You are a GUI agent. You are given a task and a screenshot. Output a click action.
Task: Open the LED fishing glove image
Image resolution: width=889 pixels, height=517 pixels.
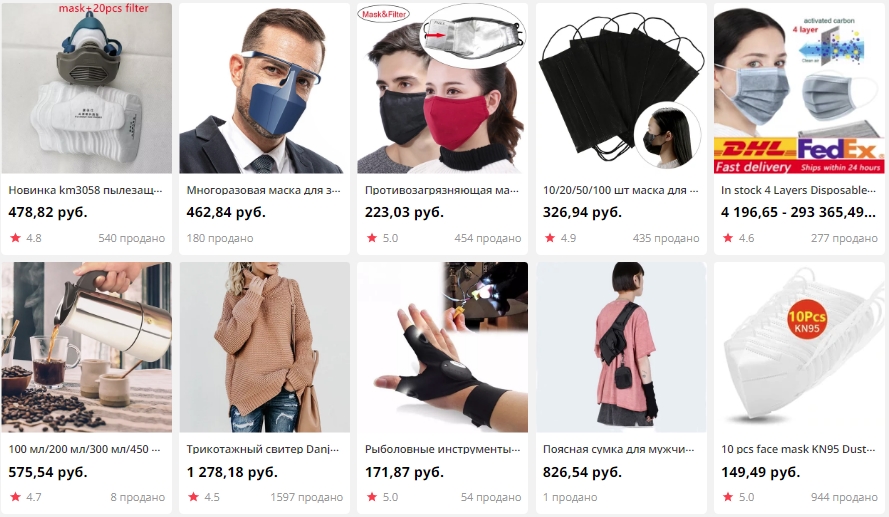pyautogui.click(x=442, y=347)
